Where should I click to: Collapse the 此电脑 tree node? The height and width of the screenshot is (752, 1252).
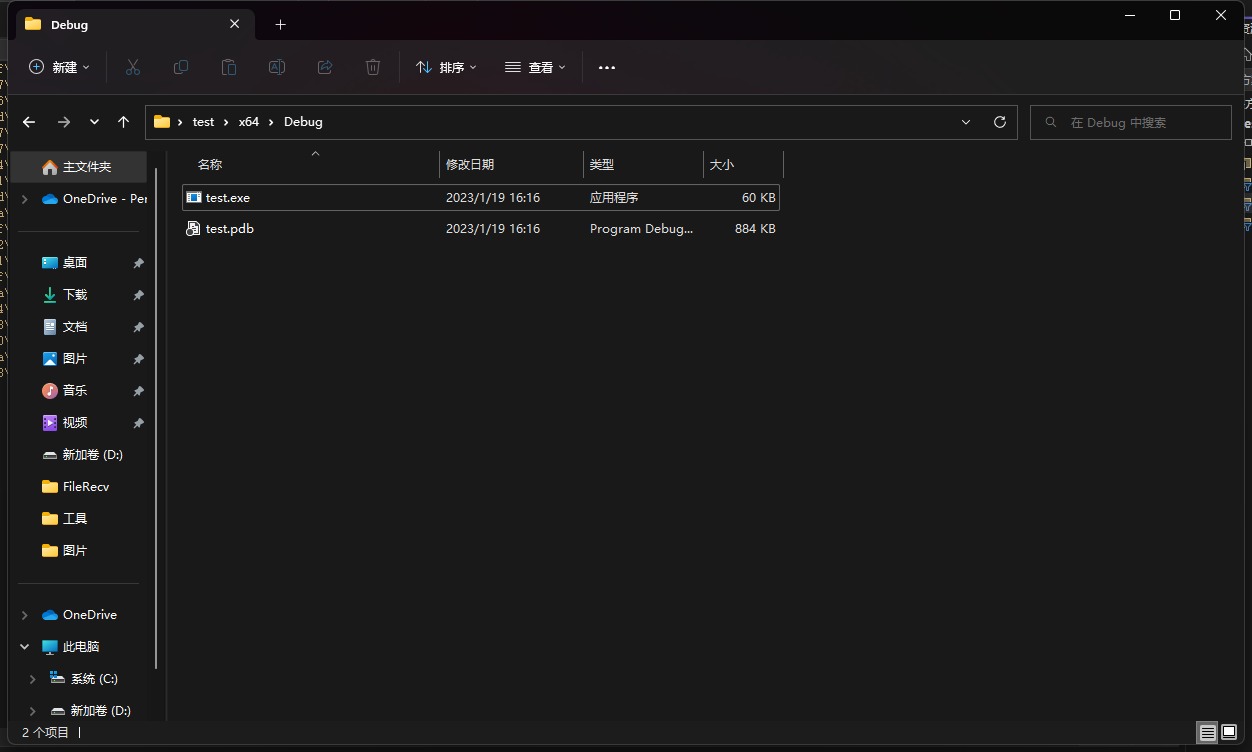coord(24,647)
